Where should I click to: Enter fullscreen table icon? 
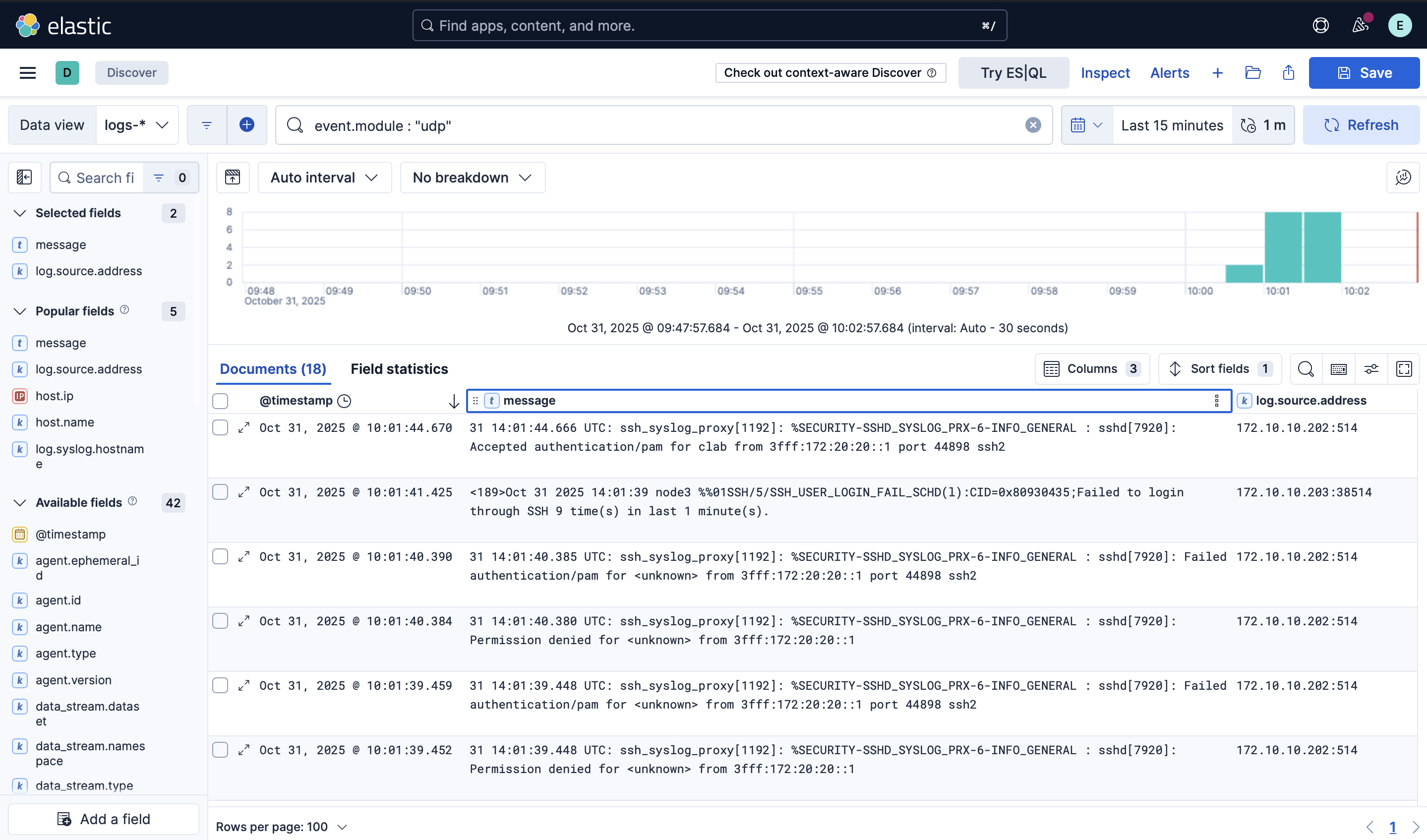point(1404,369)
